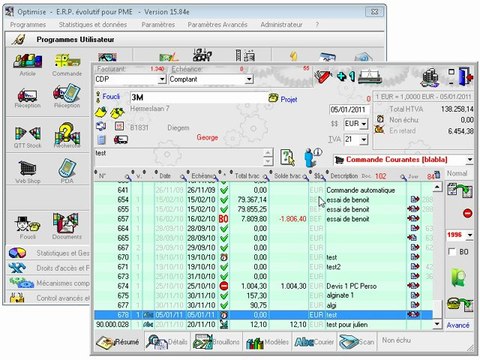Image resolution: width=480 pixels, height=360 pixels.
Task: Click the buildings company icon
Action: click(x=430, y=77)
